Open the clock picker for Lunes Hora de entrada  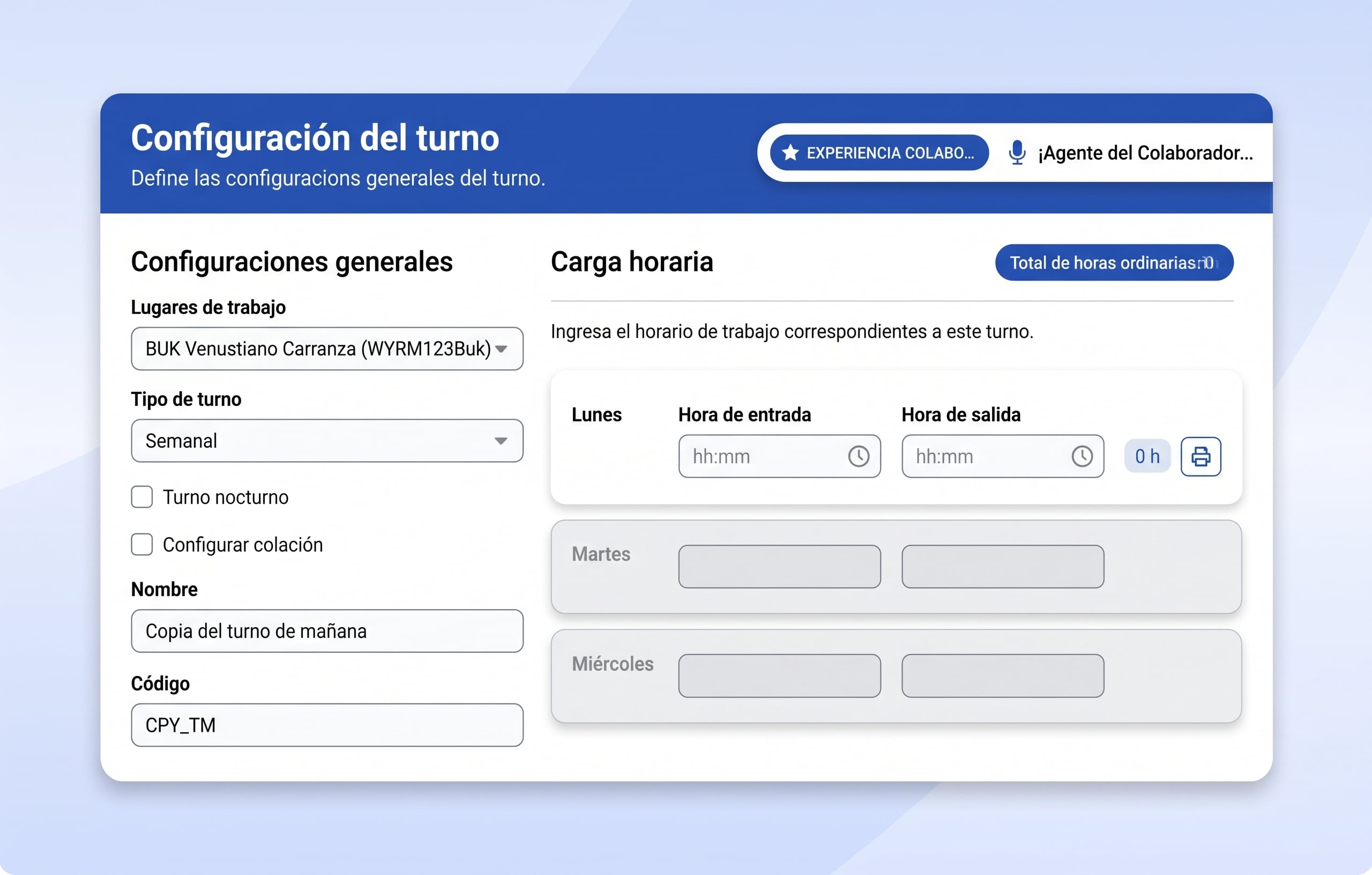coord(859,456)
